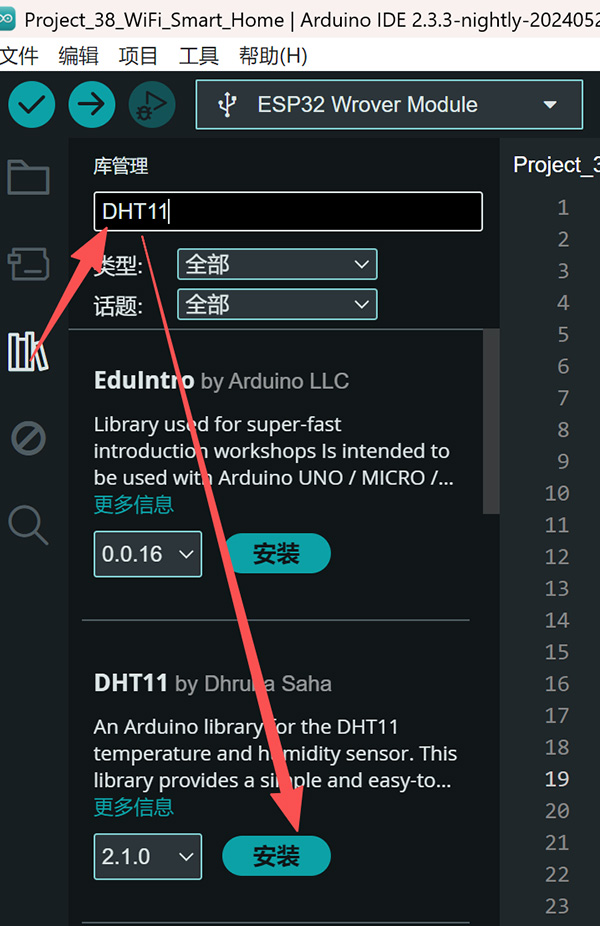The height and width of the screenshot is (926, 600).
Task: Install the DHT11 library by Dhruba Saha
Action: pos(276,856)
